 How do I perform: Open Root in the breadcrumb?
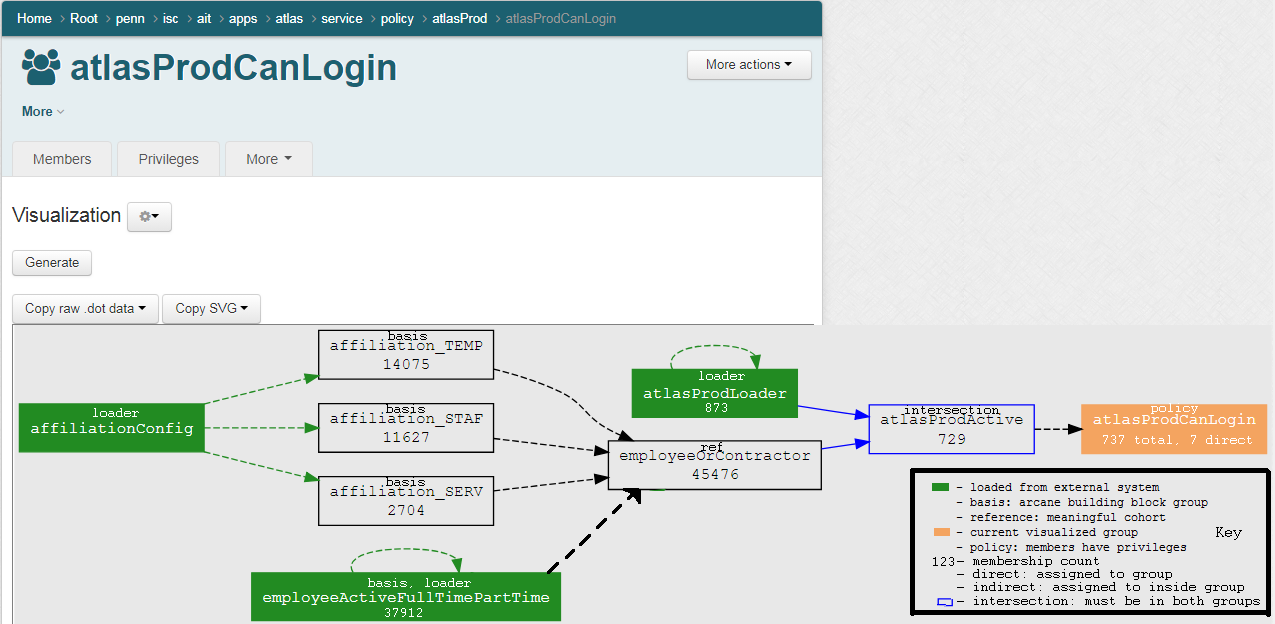pyautogui.click(x=84, y=18)
